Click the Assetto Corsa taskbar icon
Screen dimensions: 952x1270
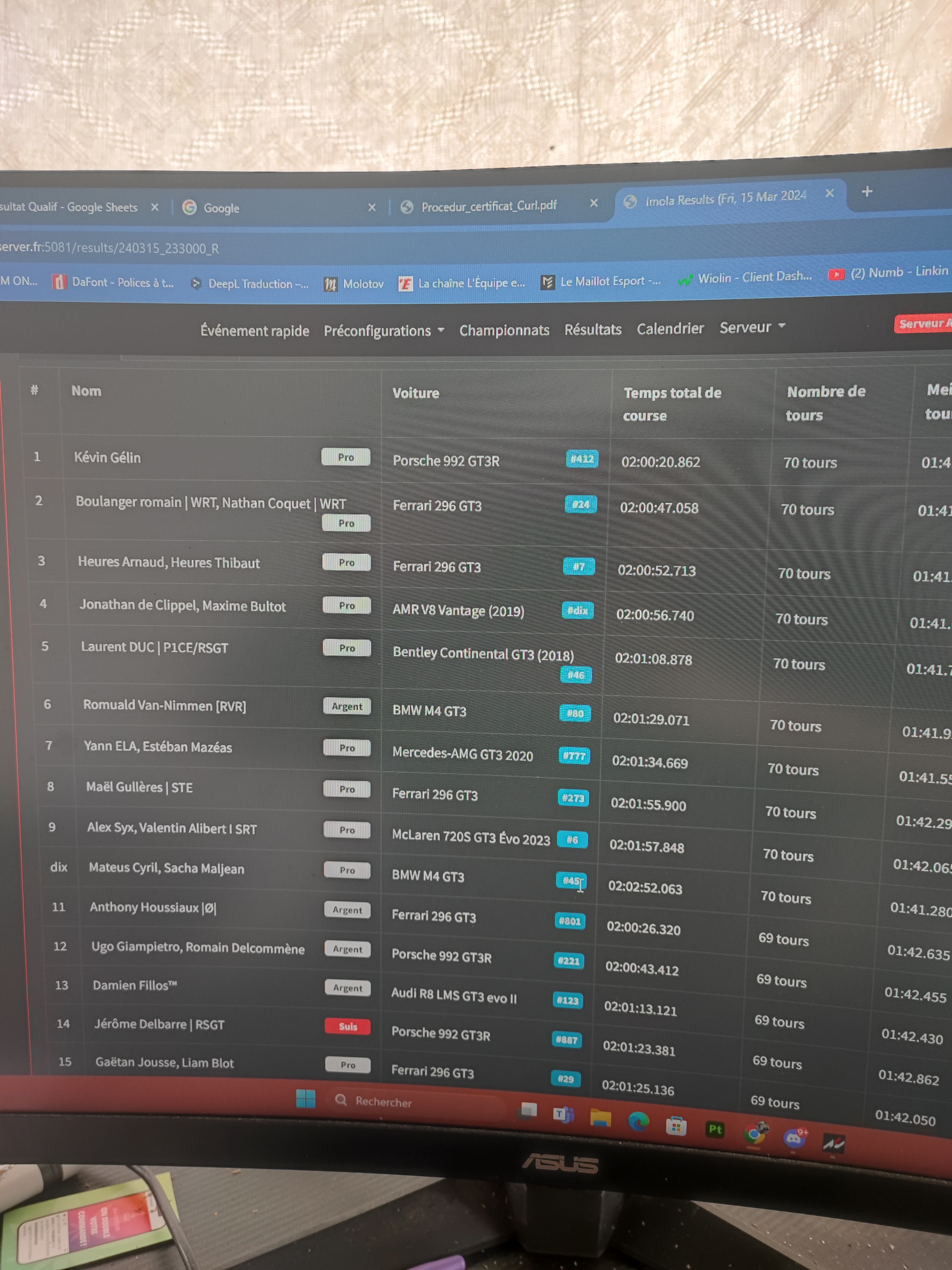(x=833, y=1143)
